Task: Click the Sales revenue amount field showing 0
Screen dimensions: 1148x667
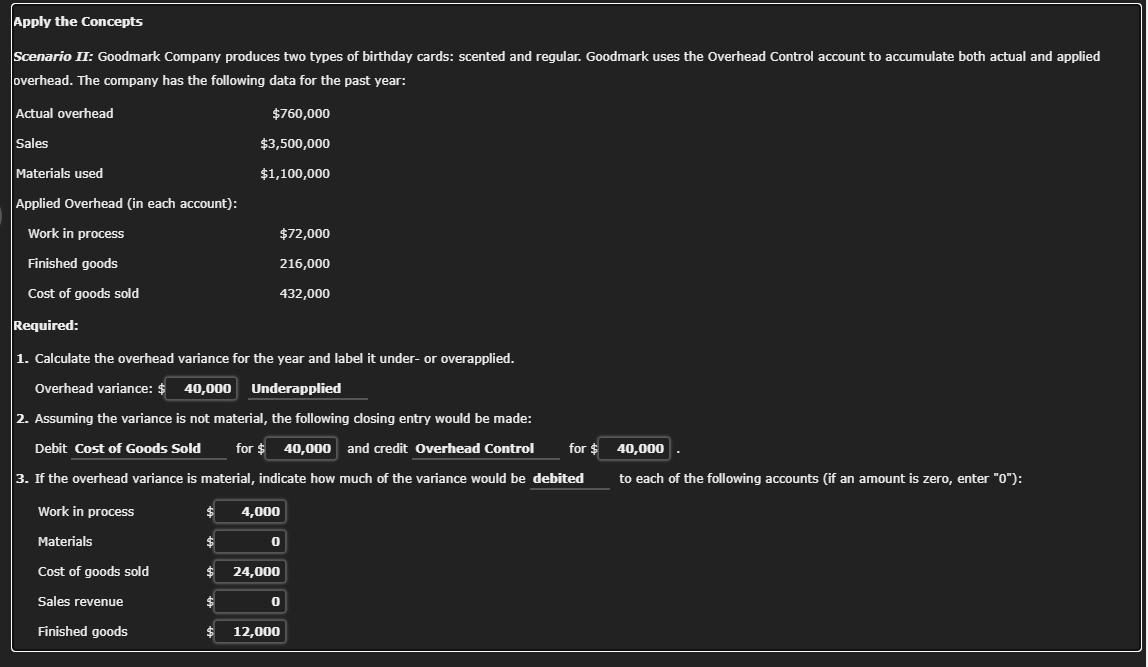Action: [250, 601]
